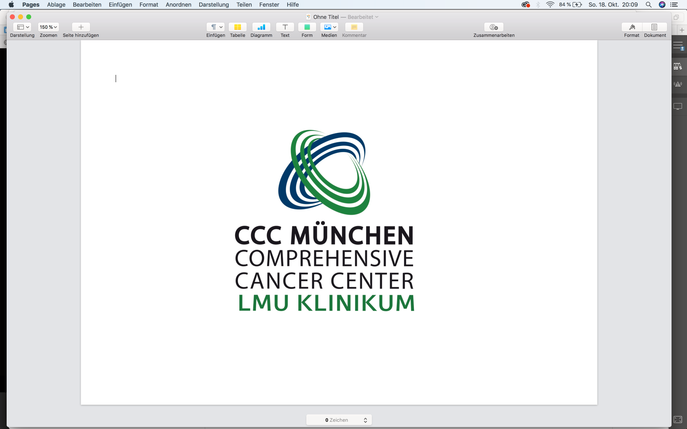Click the Bluetooth status icon

point(538,4)
